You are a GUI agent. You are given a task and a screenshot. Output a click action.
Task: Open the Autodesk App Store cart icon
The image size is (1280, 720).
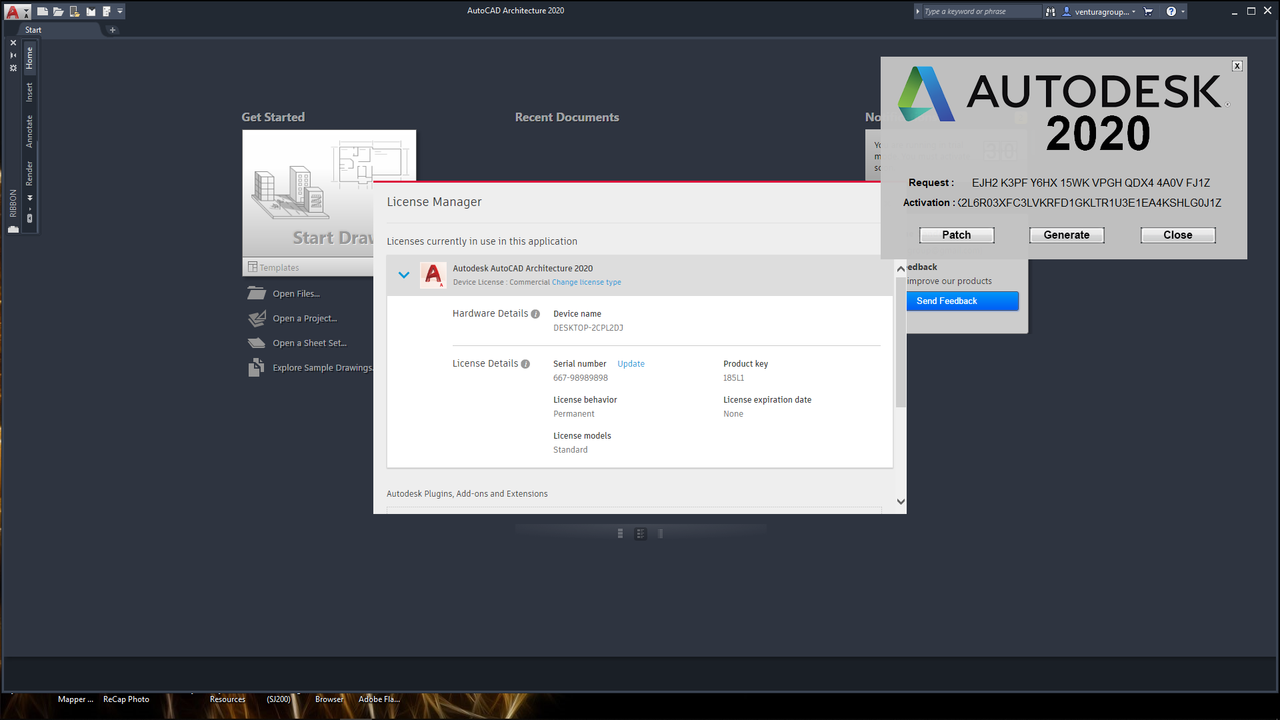pyautogui.click(x=1148, y=11)
